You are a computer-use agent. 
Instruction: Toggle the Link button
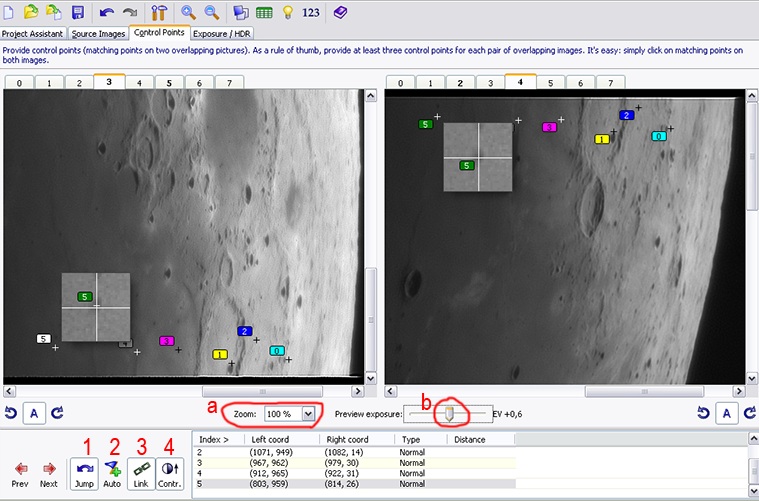pos(142,472)
